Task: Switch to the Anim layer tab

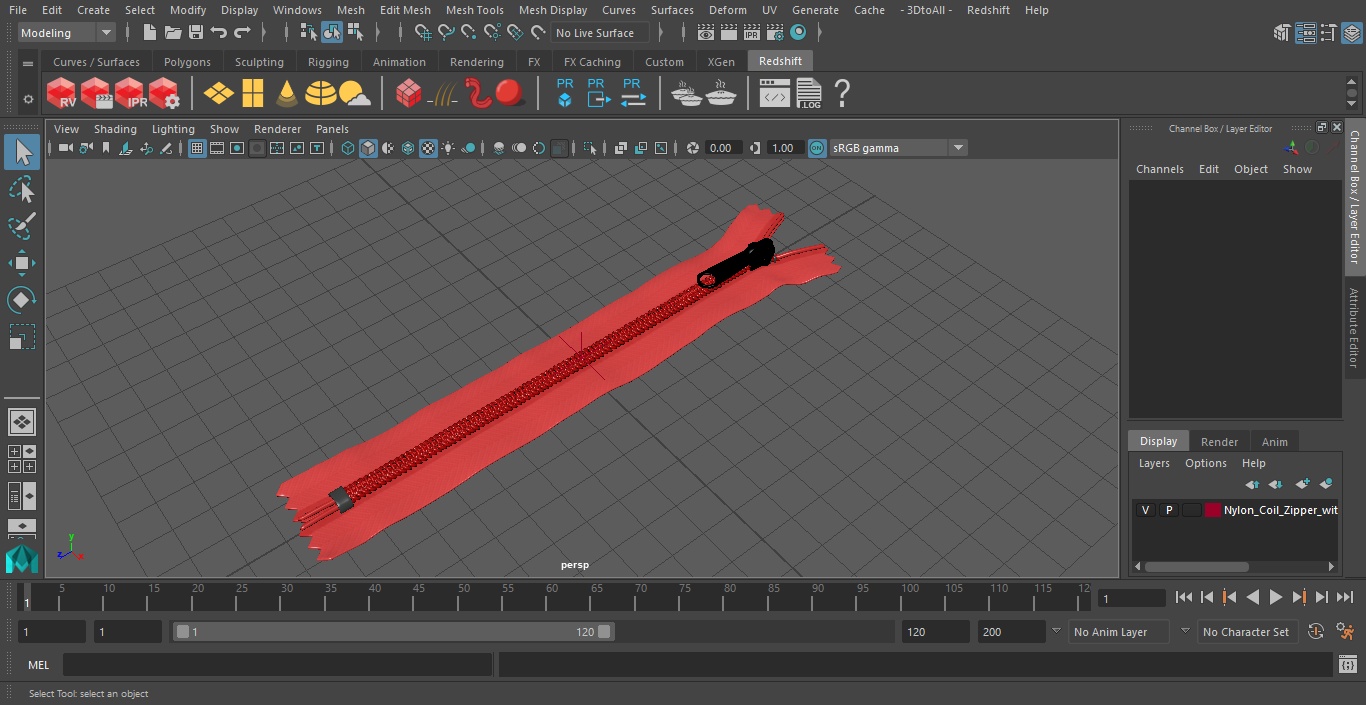Action: (1275, 442)
